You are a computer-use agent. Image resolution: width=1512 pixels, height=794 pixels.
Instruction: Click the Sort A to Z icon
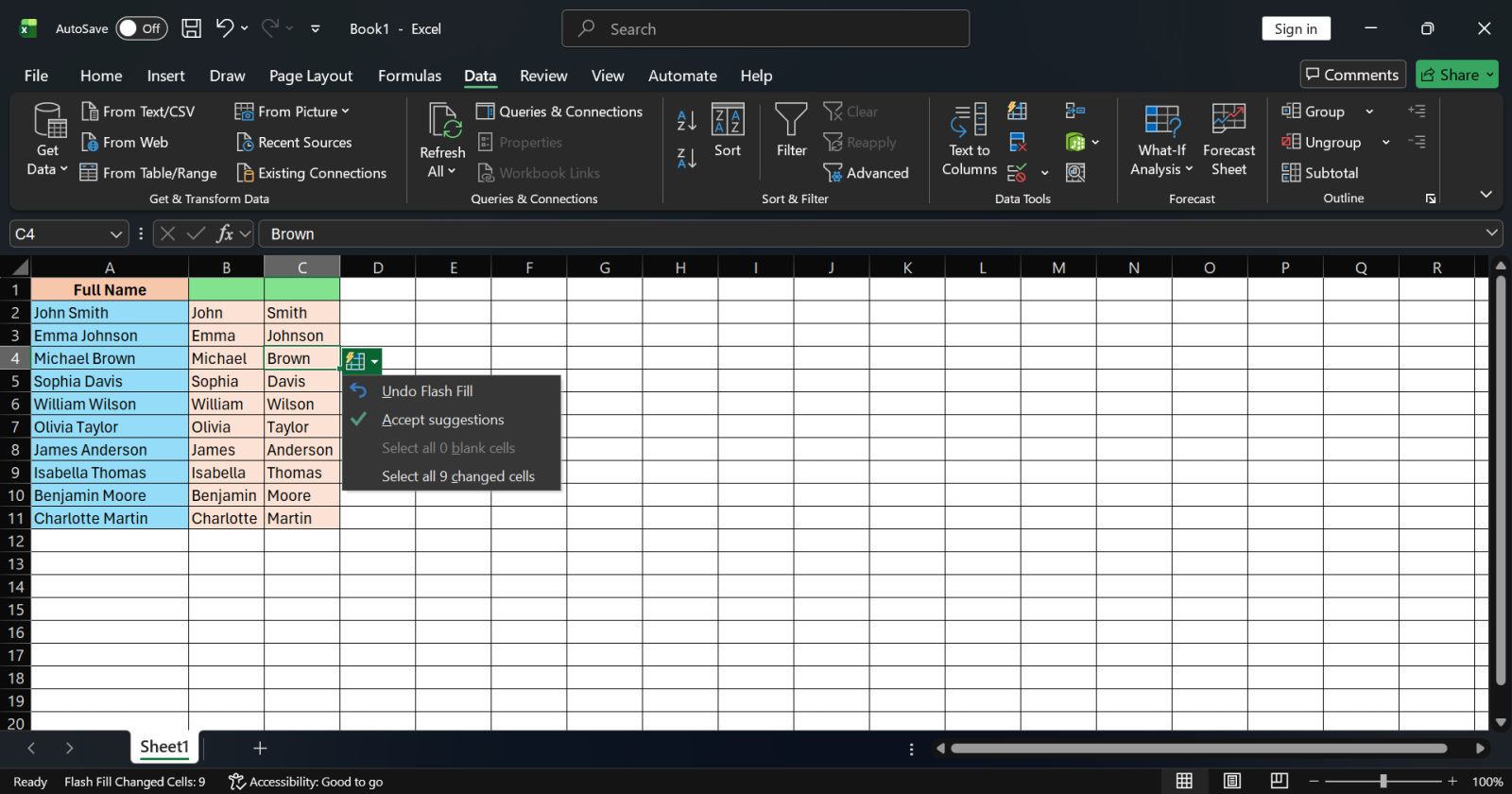click(x=687, y=120)
